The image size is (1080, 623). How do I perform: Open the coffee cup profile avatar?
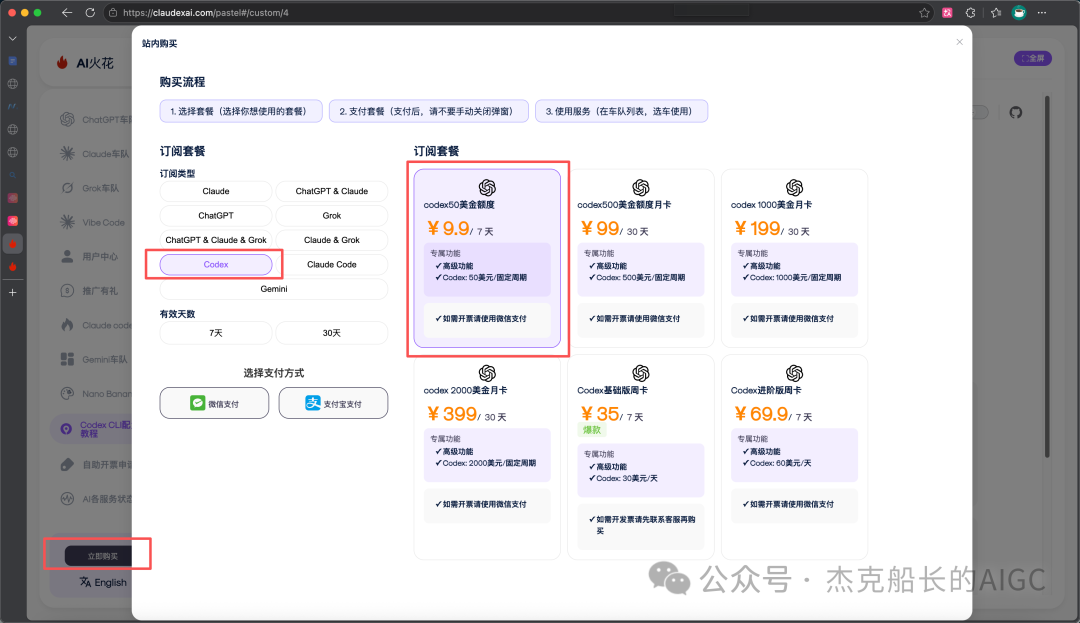click(1019, 12)
